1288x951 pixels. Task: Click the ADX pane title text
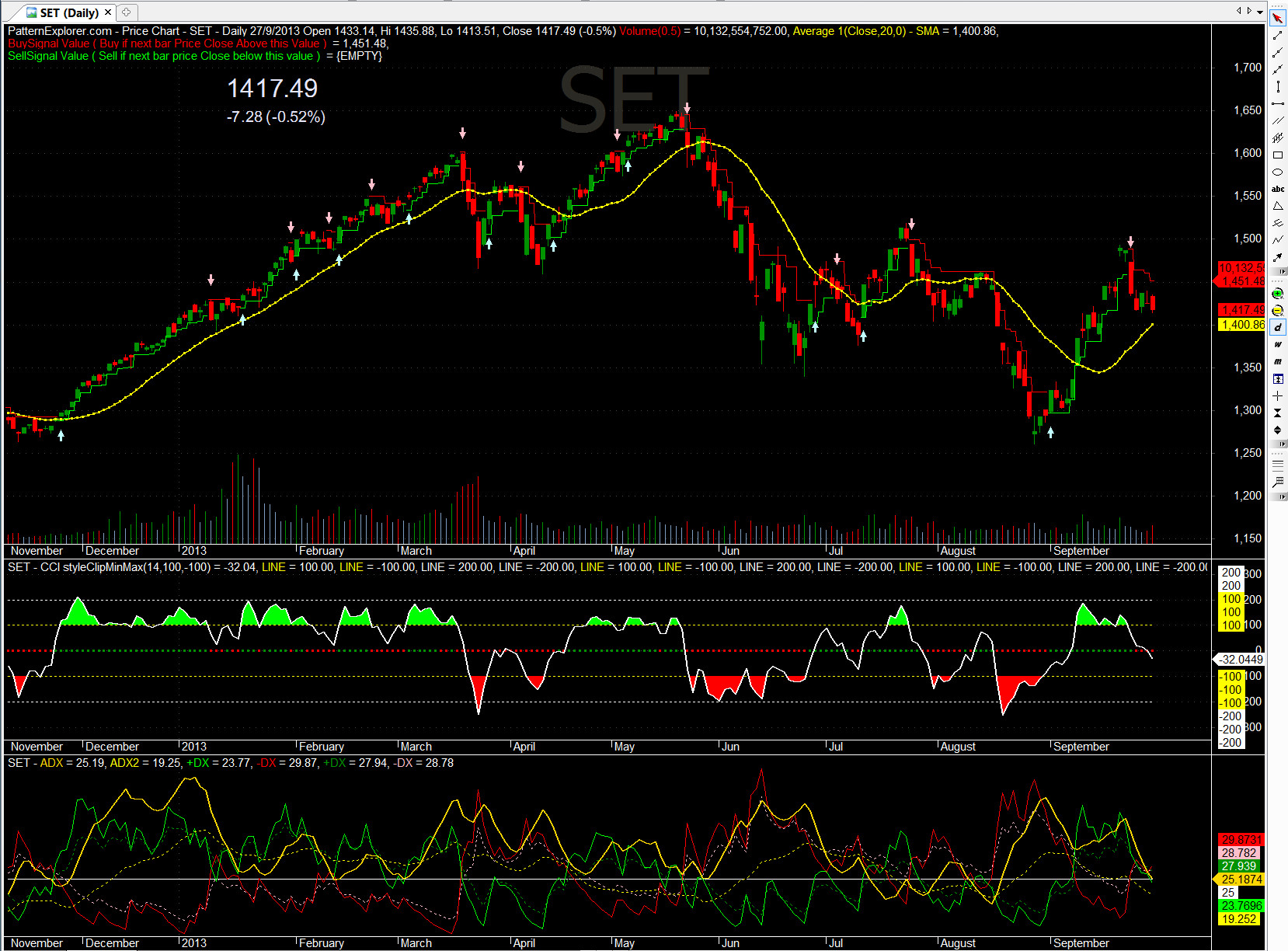[231, 763]
